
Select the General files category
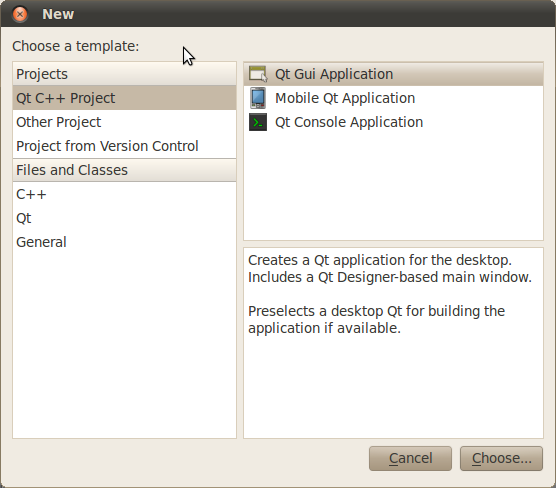coord(124,242)
